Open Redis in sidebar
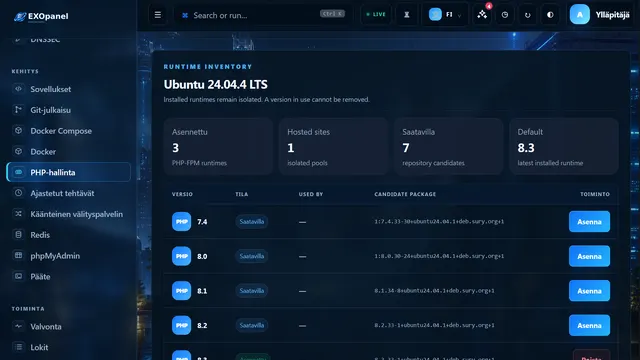 pos(69,235)
